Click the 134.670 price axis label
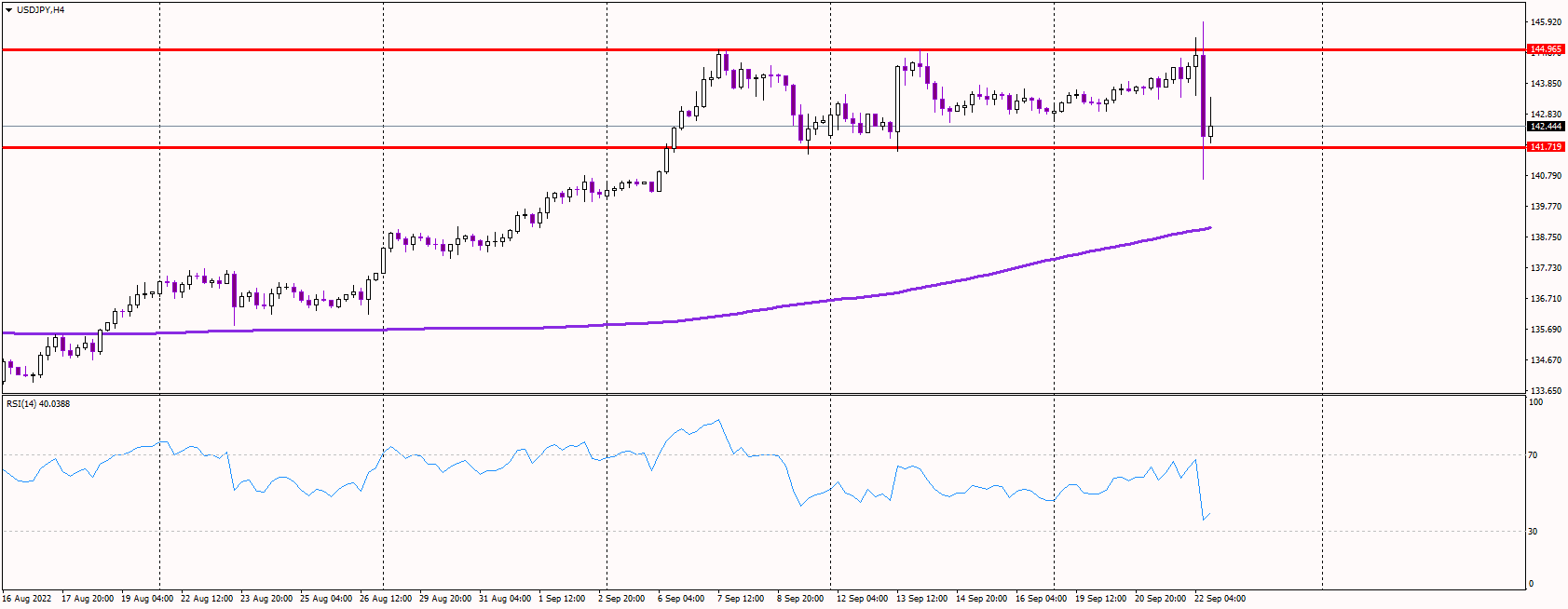 [x=1546, y=360]
